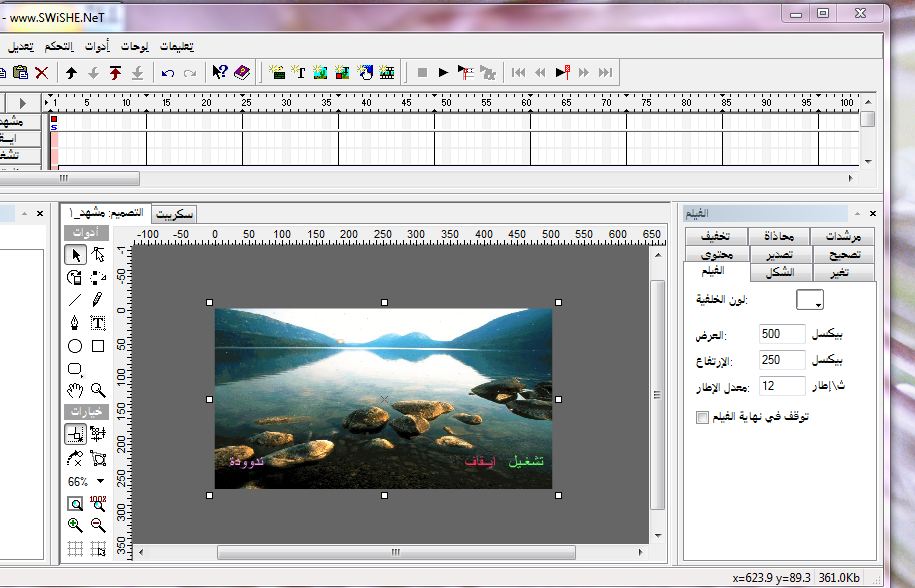Select the Text tool in toolbox
This screenshot has height=588, width=915.
98,323
